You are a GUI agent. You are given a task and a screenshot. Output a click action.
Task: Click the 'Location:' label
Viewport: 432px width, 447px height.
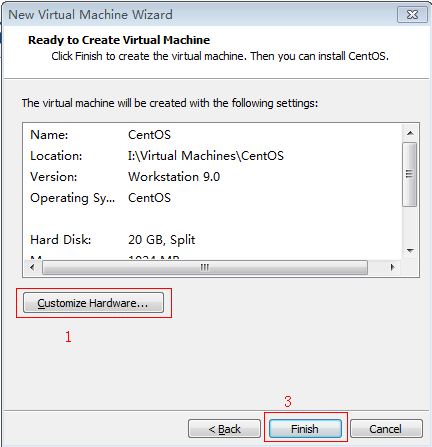(x=56, y=156)
